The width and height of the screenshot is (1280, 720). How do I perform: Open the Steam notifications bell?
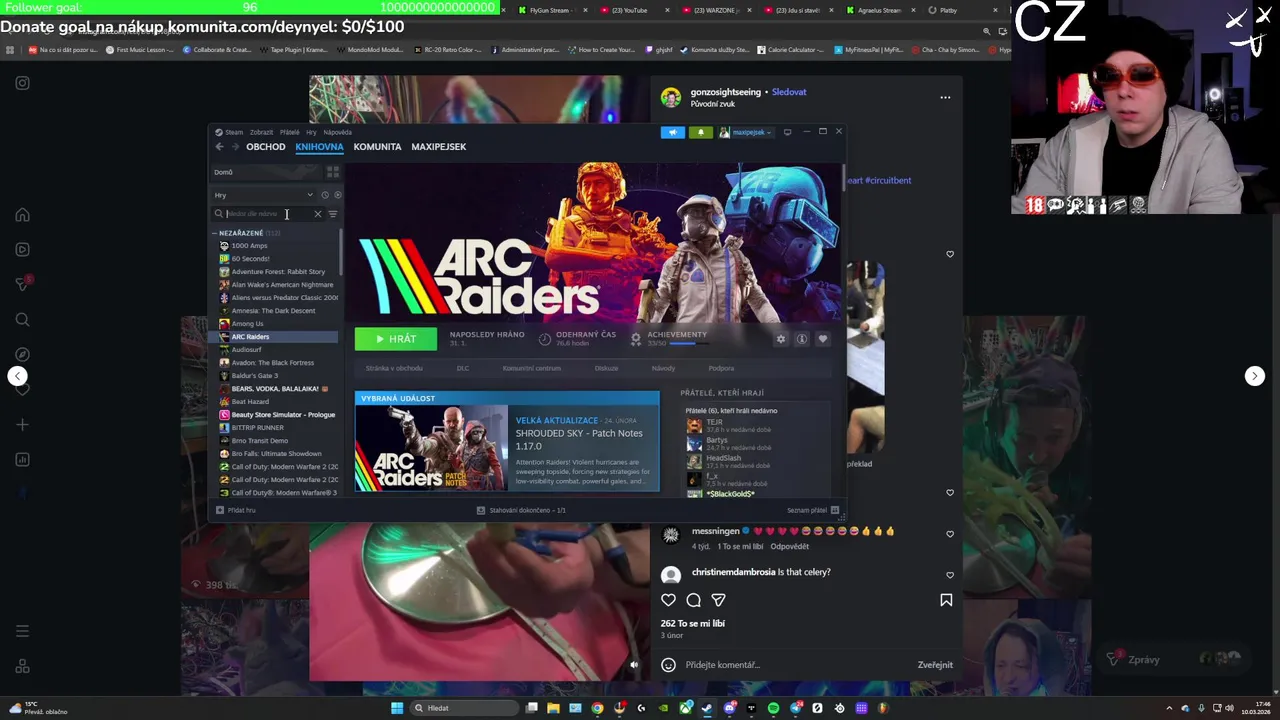[701, 132]
